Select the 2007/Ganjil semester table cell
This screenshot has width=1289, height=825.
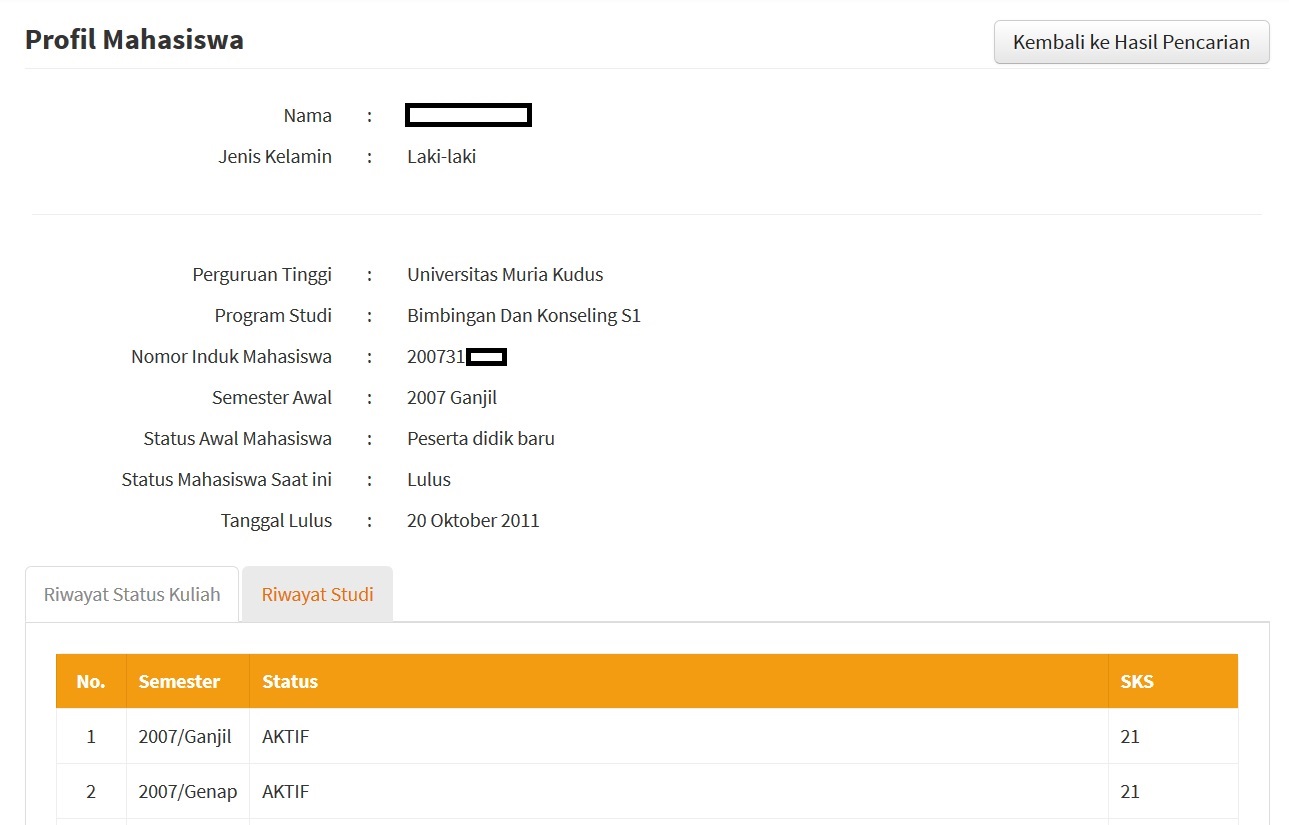(185, 736)
